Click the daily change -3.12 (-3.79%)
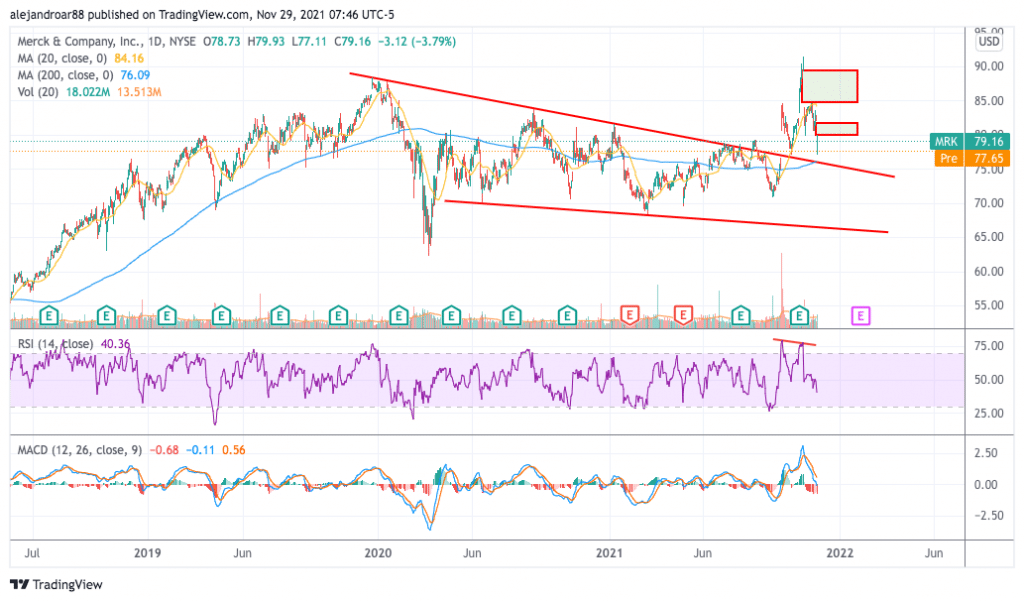 (x=417, y=41)
